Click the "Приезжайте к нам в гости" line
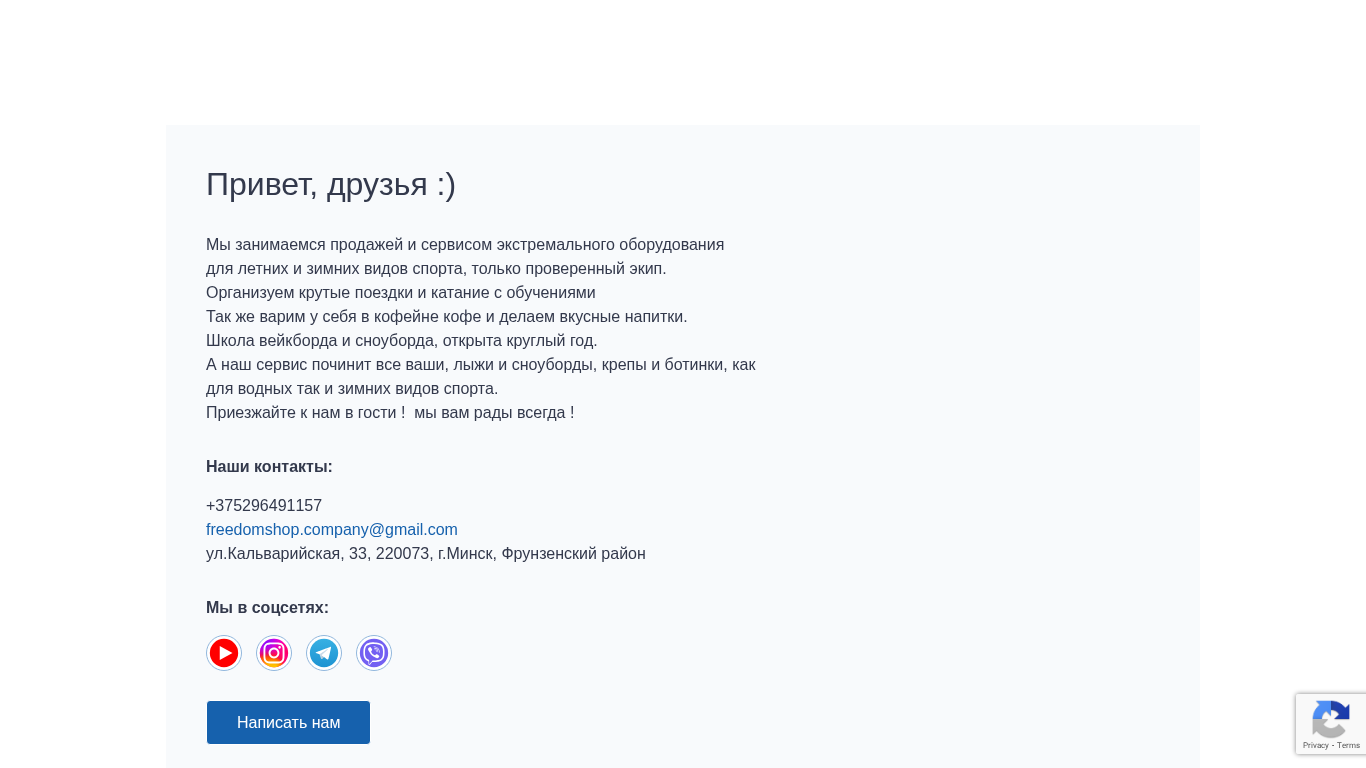The height and width of the screenshot is (768, 1366). (x=390, y=413)
